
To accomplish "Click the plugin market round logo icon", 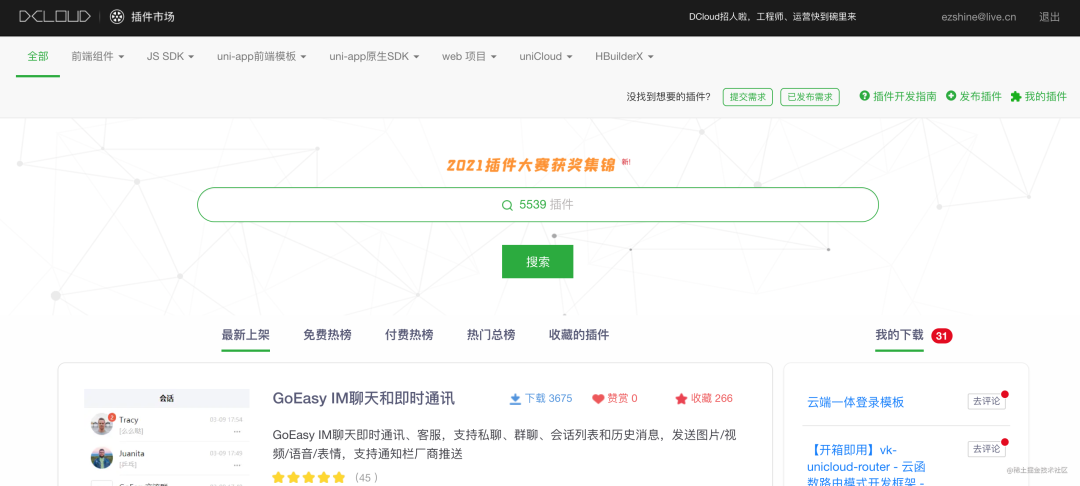I will pos(117,17).
